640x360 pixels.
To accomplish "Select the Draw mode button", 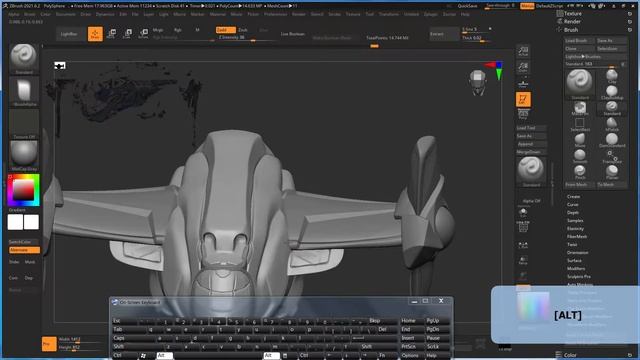I will 95,34.
